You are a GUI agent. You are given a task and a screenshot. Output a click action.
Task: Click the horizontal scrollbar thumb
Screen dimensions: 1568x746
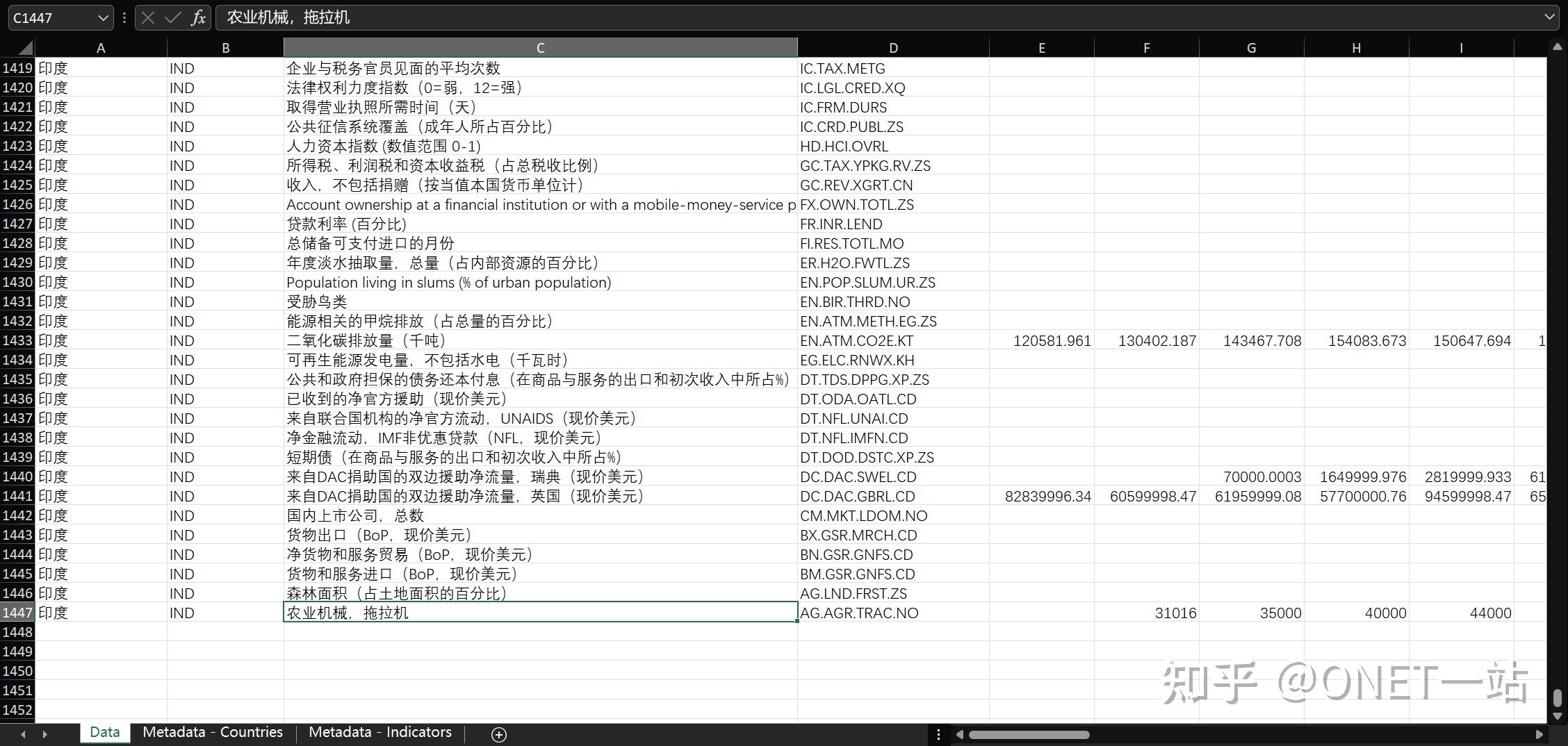(x=1029, y=734)
